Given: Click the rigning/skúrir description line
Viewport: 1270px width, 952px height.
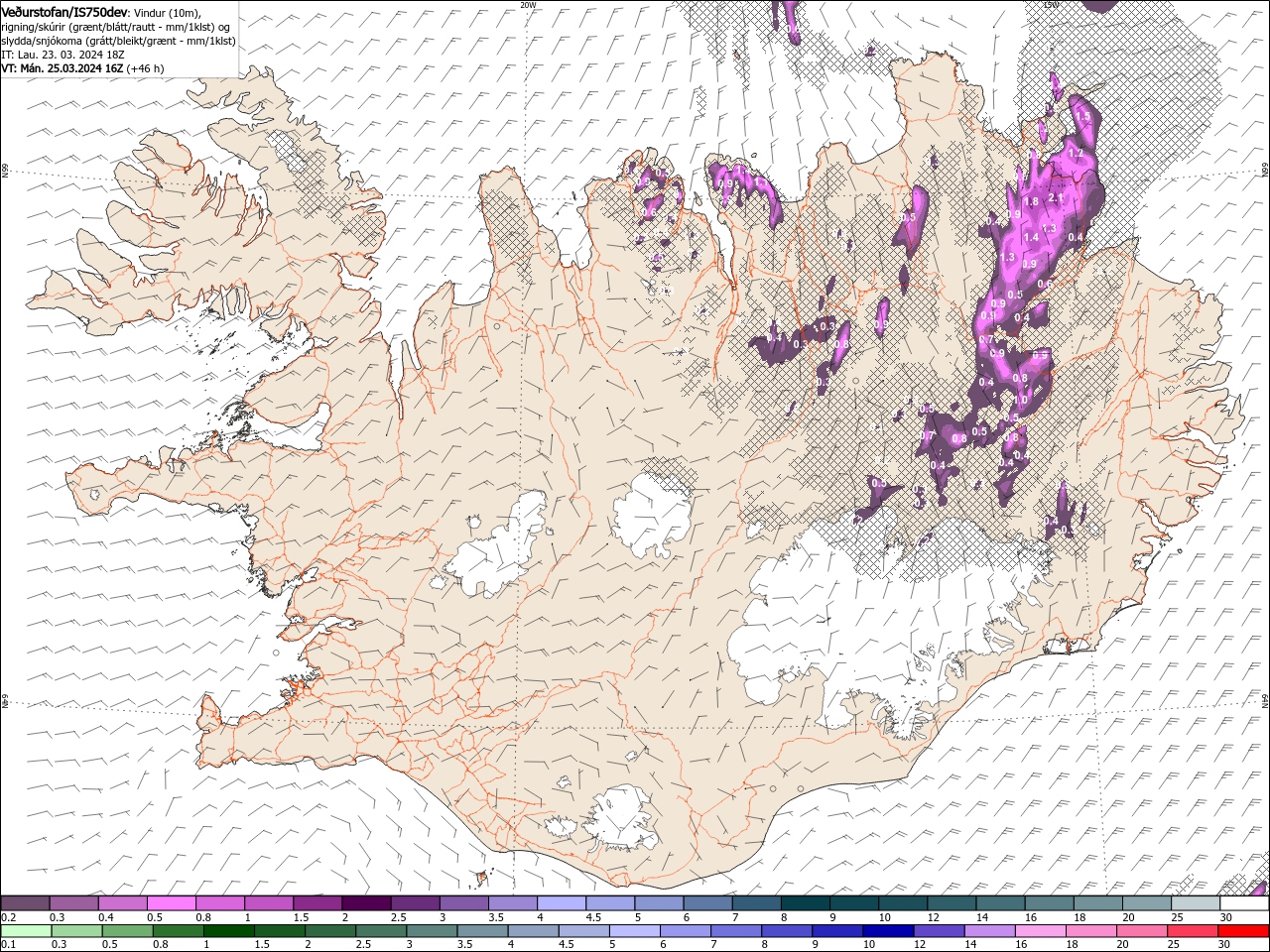Looking at the screenshot, I should 116,26.
